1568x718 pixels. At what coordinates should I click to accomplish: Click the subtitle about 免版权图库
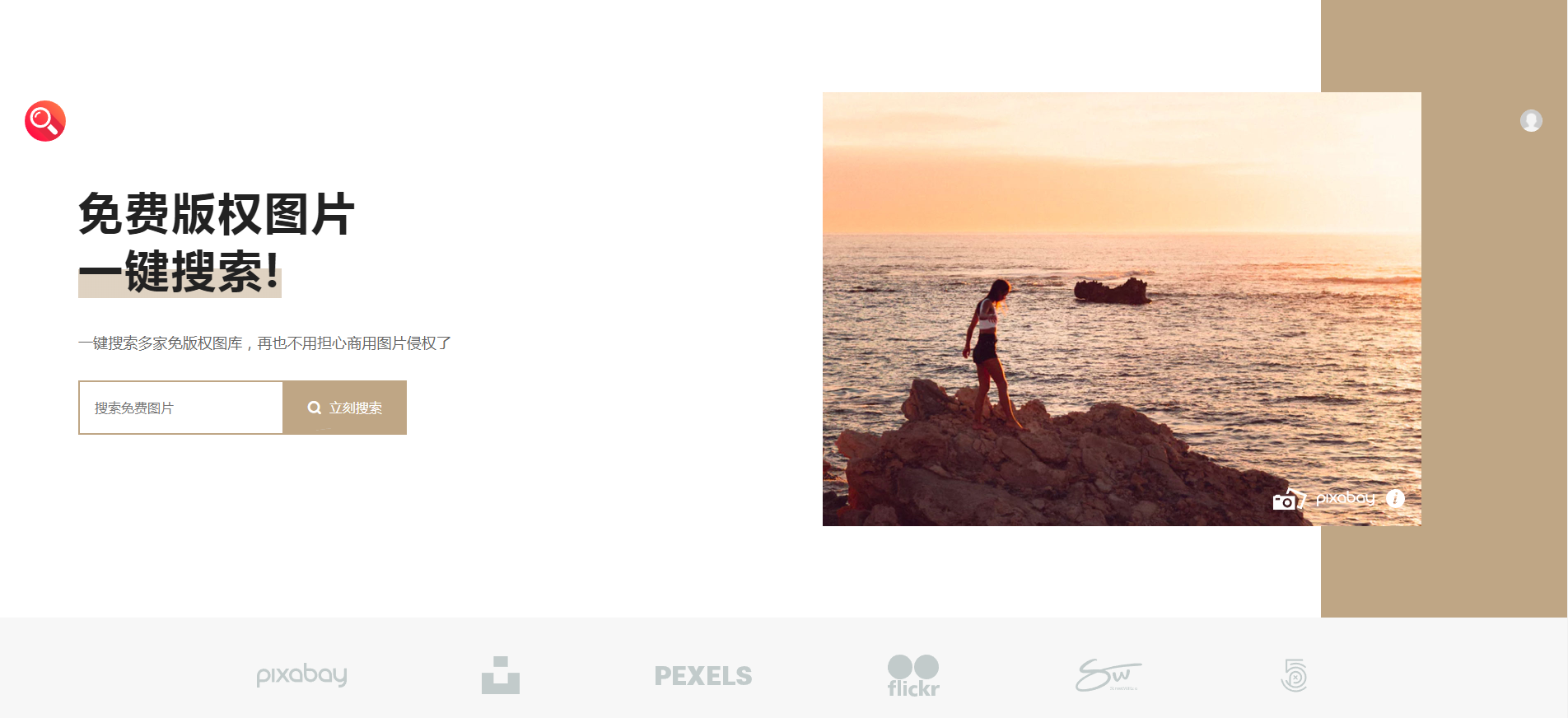[x=264, y=343]
